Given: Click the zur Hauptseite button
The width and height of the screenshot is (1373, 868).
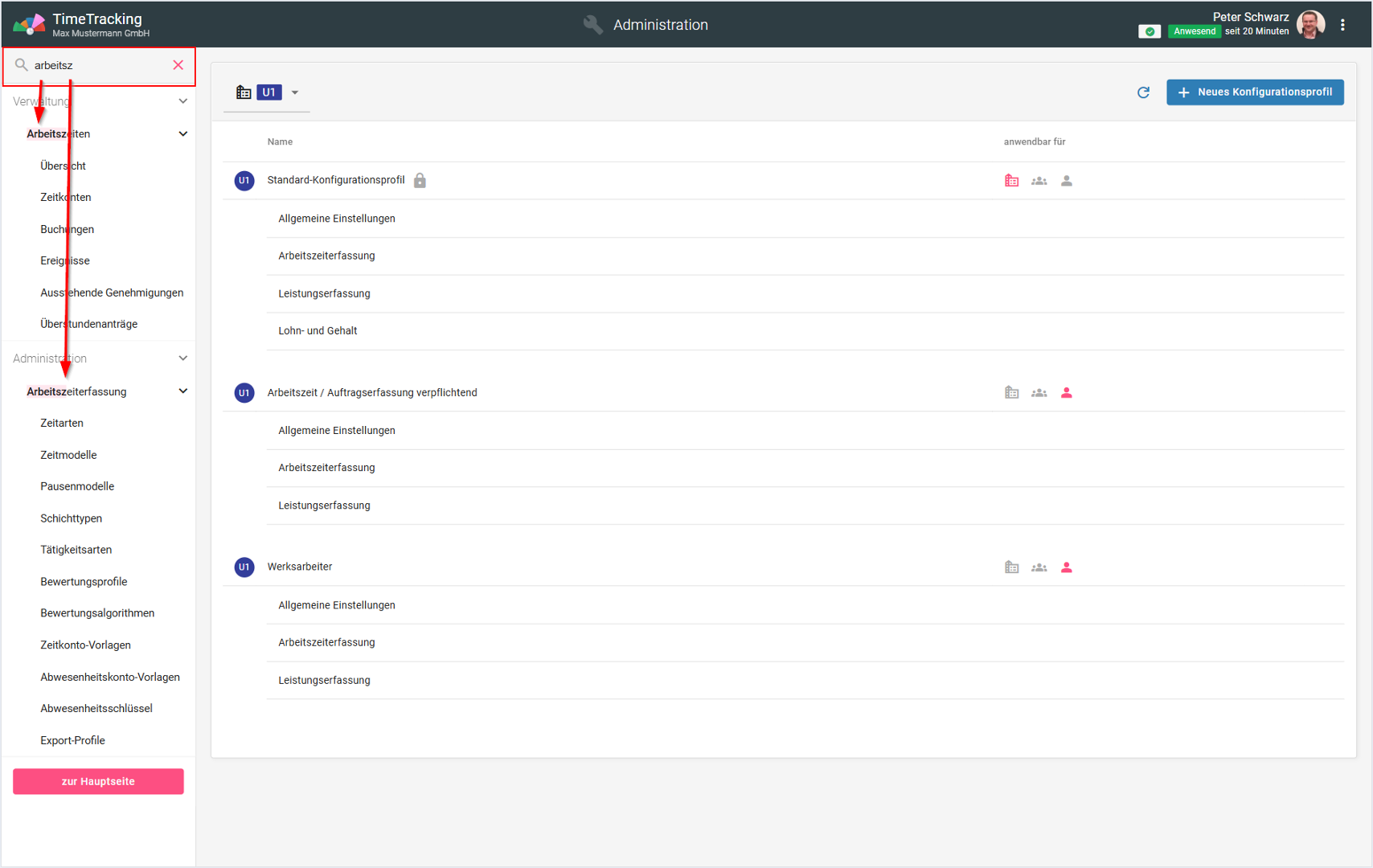Looking at the screenshot, I should coord(98,781).
